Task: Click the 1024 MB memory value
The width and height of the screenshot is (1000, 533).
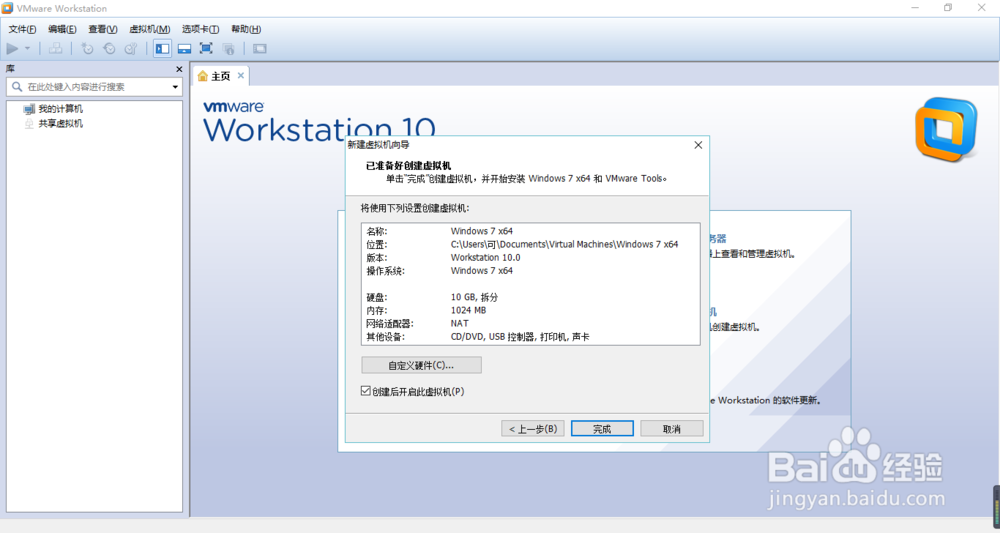Action: (468, 310)
